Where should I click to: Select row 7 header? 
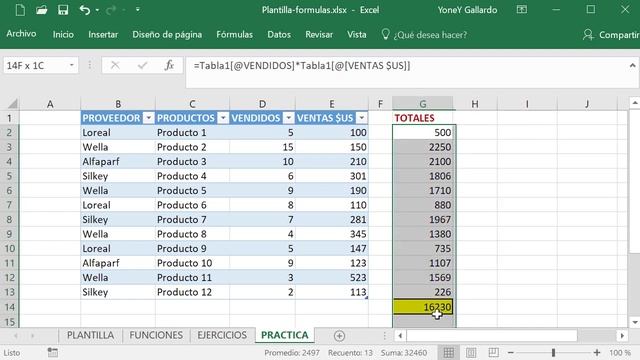(x=9, y=205)
